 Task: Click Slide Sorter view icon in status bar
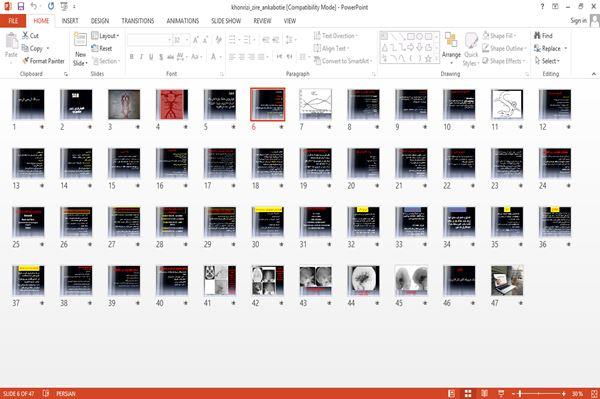(468, 393)
